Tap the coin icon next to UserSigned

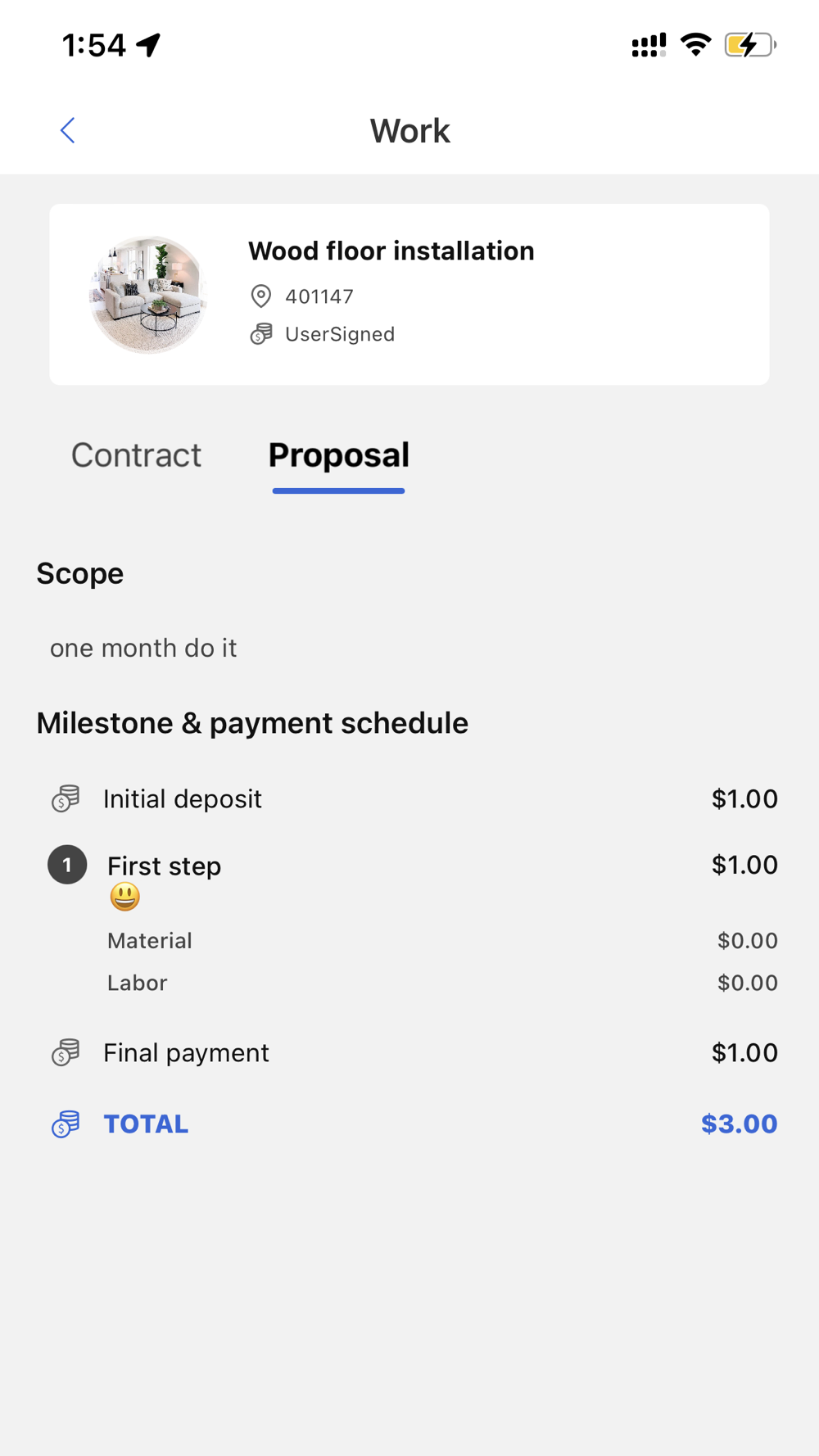(x=261, y=334)
